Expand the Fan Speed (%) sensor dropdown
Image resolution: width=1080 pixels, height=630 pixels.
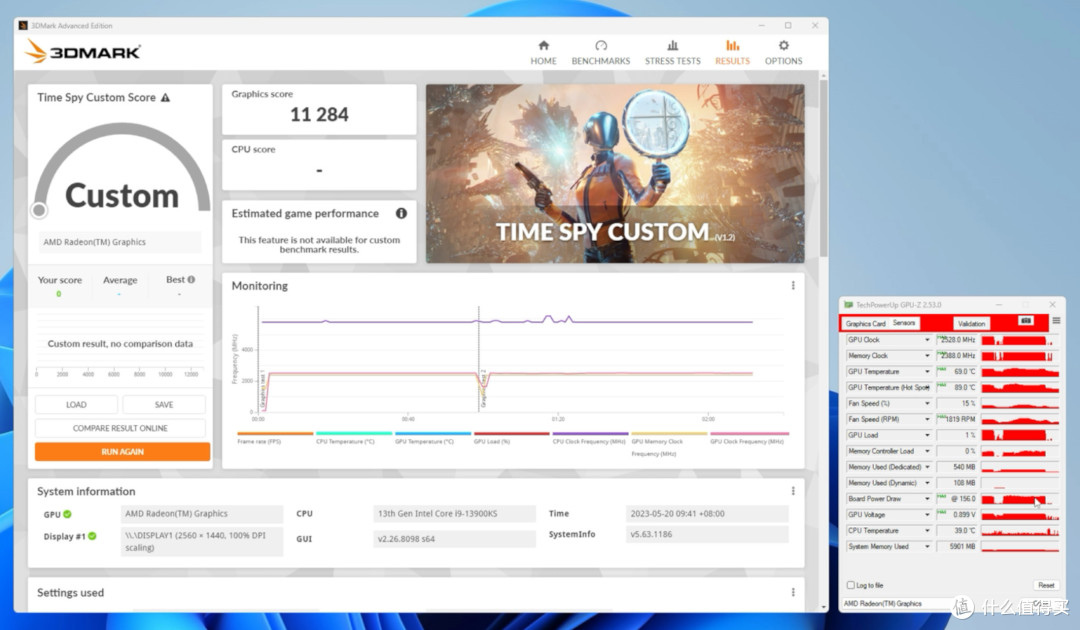click(927, 403)
